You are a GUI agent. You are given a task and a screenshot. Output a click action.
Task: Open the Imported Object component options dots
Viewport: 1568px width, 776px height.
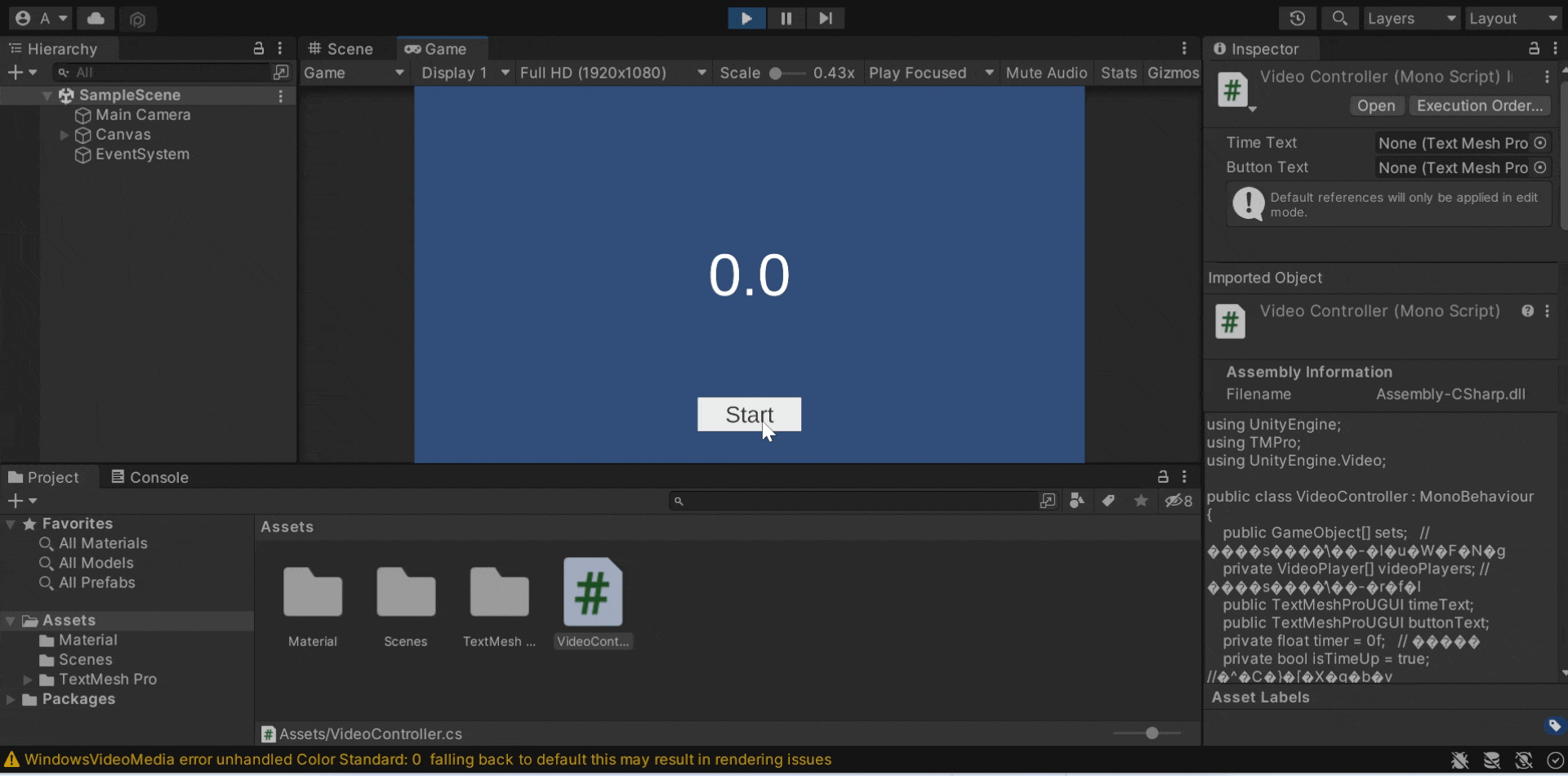(1547, 311)
